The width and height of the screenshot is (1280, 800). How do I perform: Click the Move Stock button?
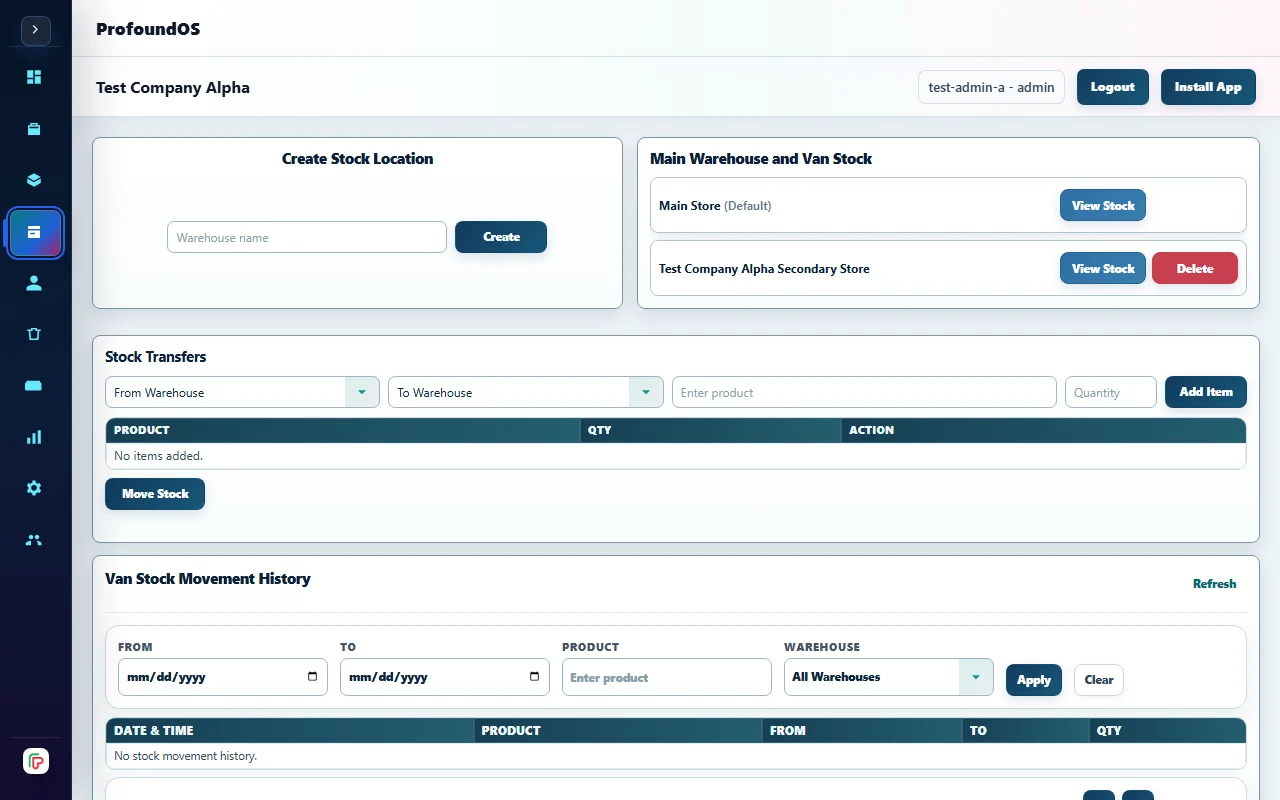click(155, 494)
